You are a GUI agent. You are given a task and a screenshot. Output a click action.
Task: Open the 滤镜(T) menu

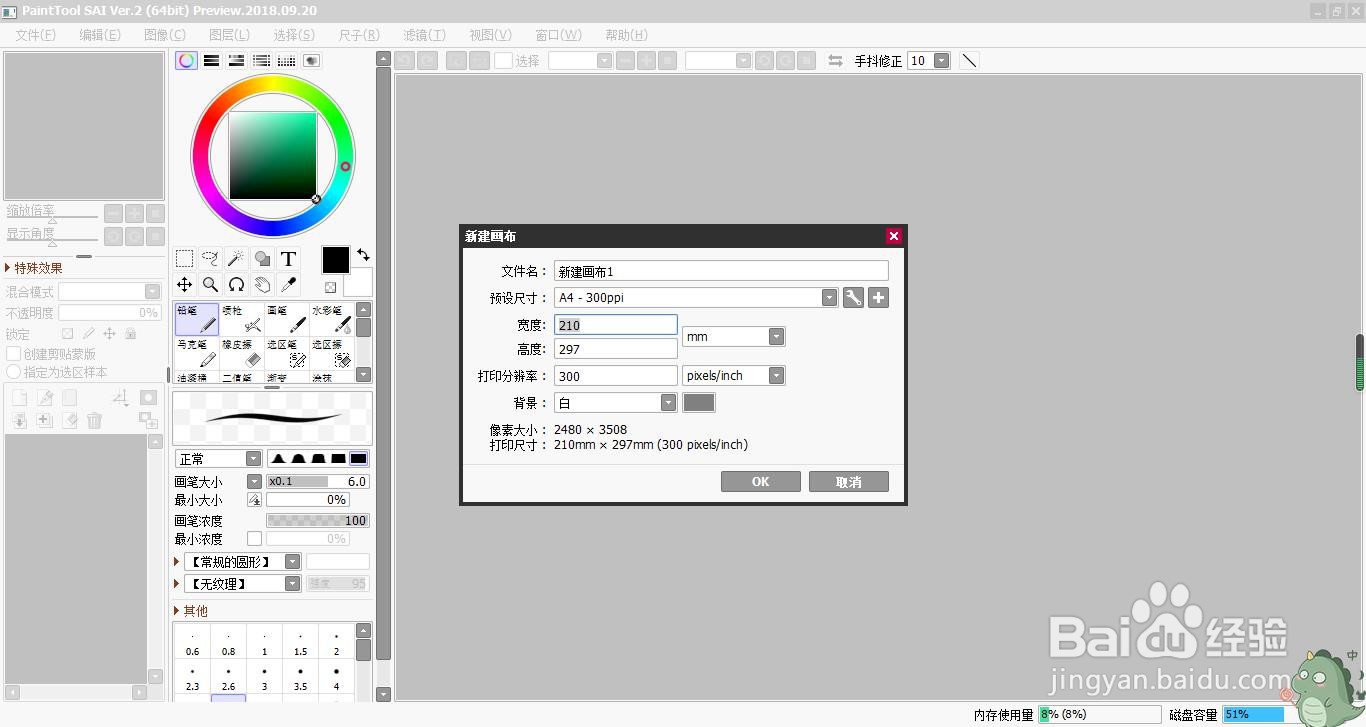tap(424, 35)
